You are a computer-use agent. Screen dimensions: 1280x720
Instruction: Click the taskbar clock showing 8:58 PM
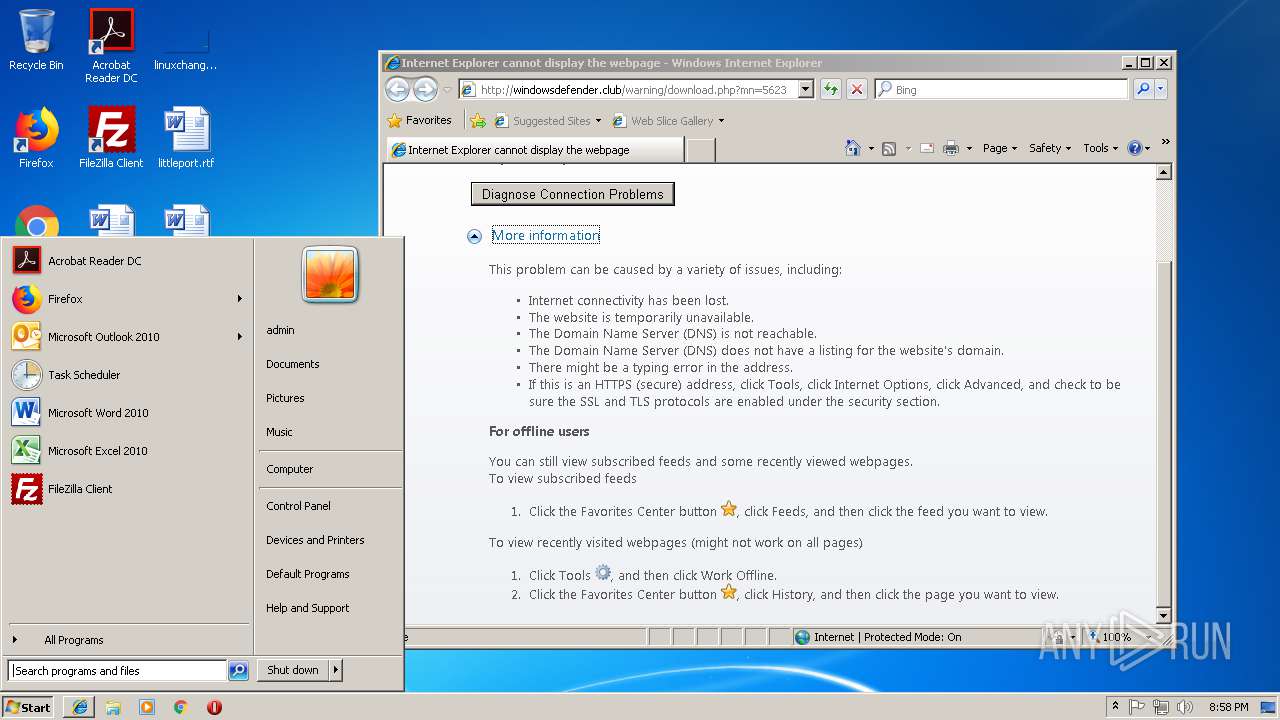coord(1228,707)
